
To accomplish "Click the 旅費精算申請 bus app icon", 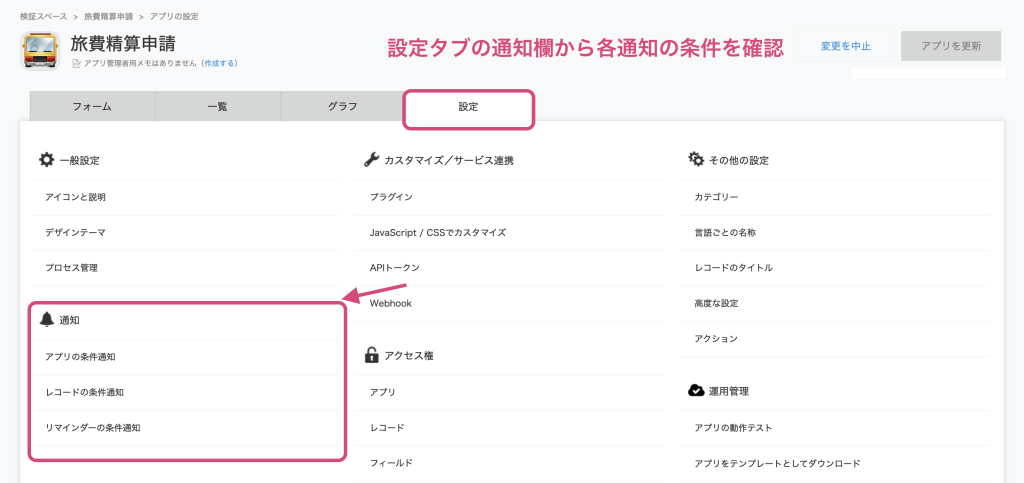I will click(40, 50).
